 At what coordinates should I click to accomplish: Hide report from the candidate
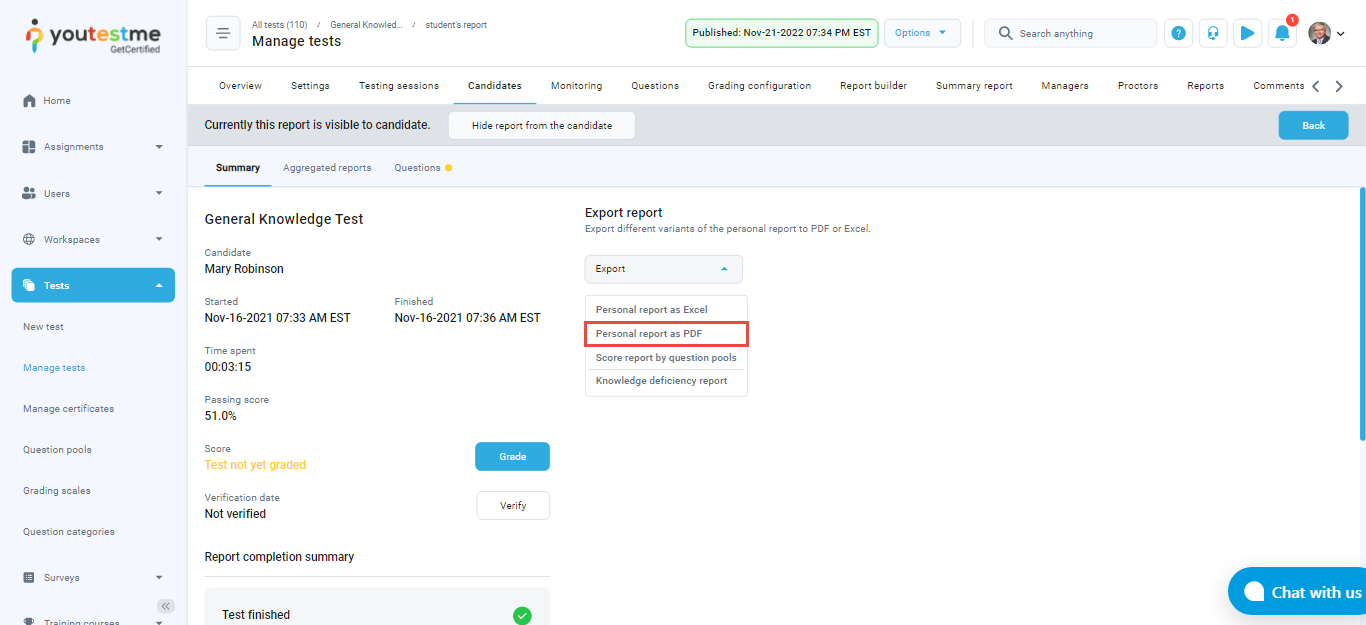(541, 126)
